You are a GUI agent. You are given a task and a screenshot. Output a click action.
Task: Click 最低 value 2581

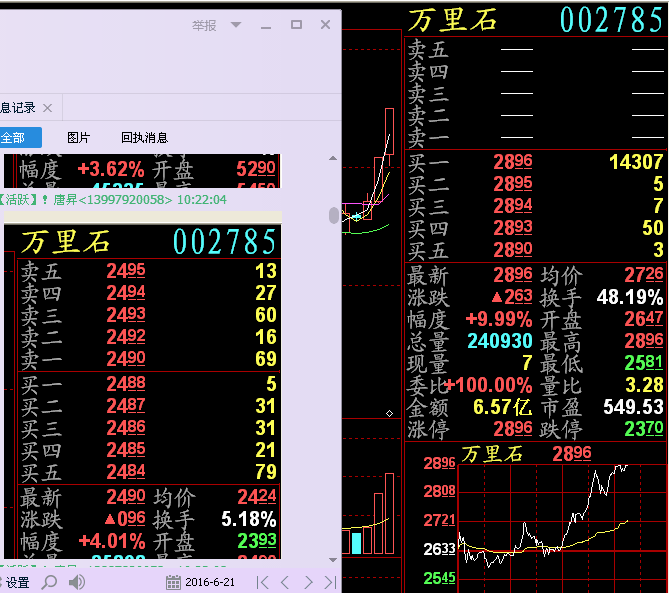[x=644, y=363]
